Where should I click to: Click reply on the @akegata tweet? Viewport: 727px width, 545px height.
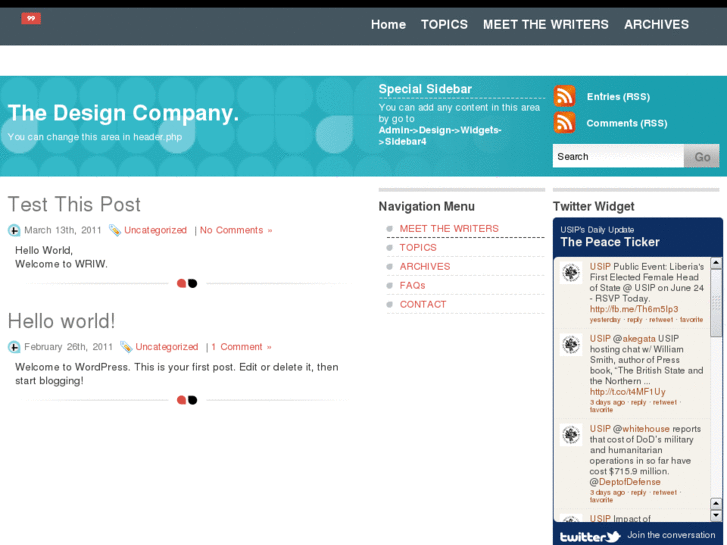(638, 402)
